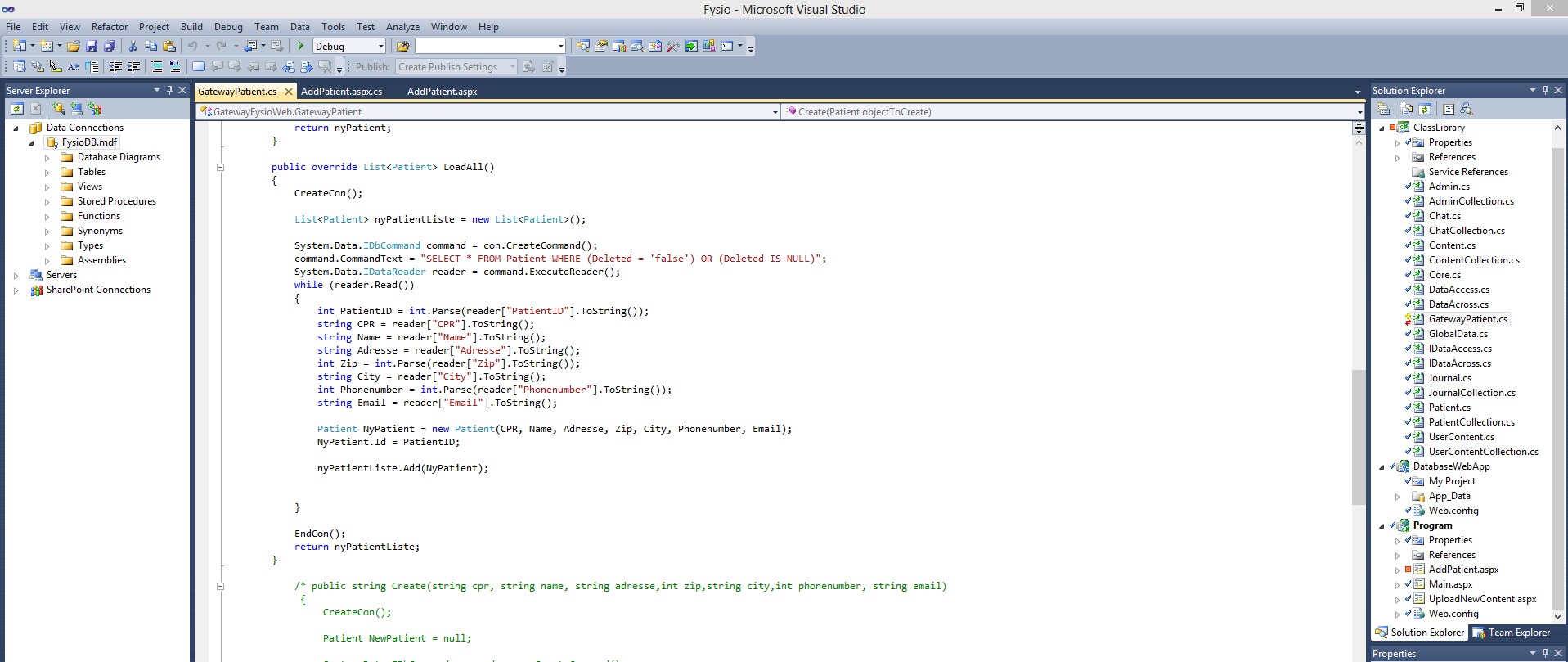Click the Undo arrow icon
The width and height of the screenshot is (1568, 662).
(193, 47)
